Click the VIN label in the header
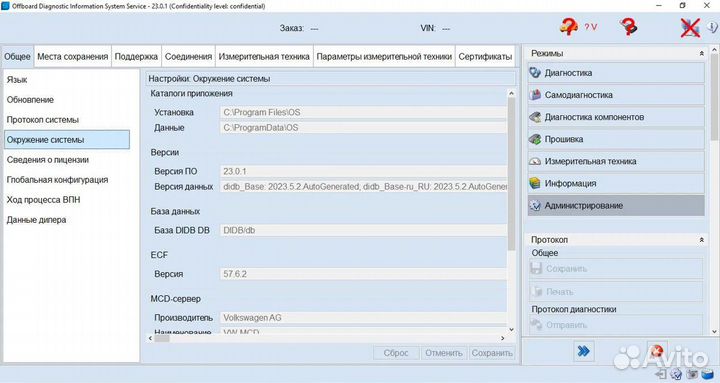Screen dimensions: 720x383 pos(428,28)
